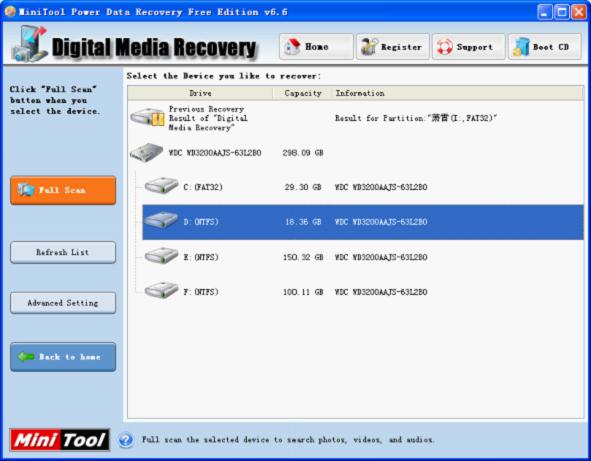Select the F: (NTFS) partition row
This screenshot has width=591, height=461.
point(363,292)
